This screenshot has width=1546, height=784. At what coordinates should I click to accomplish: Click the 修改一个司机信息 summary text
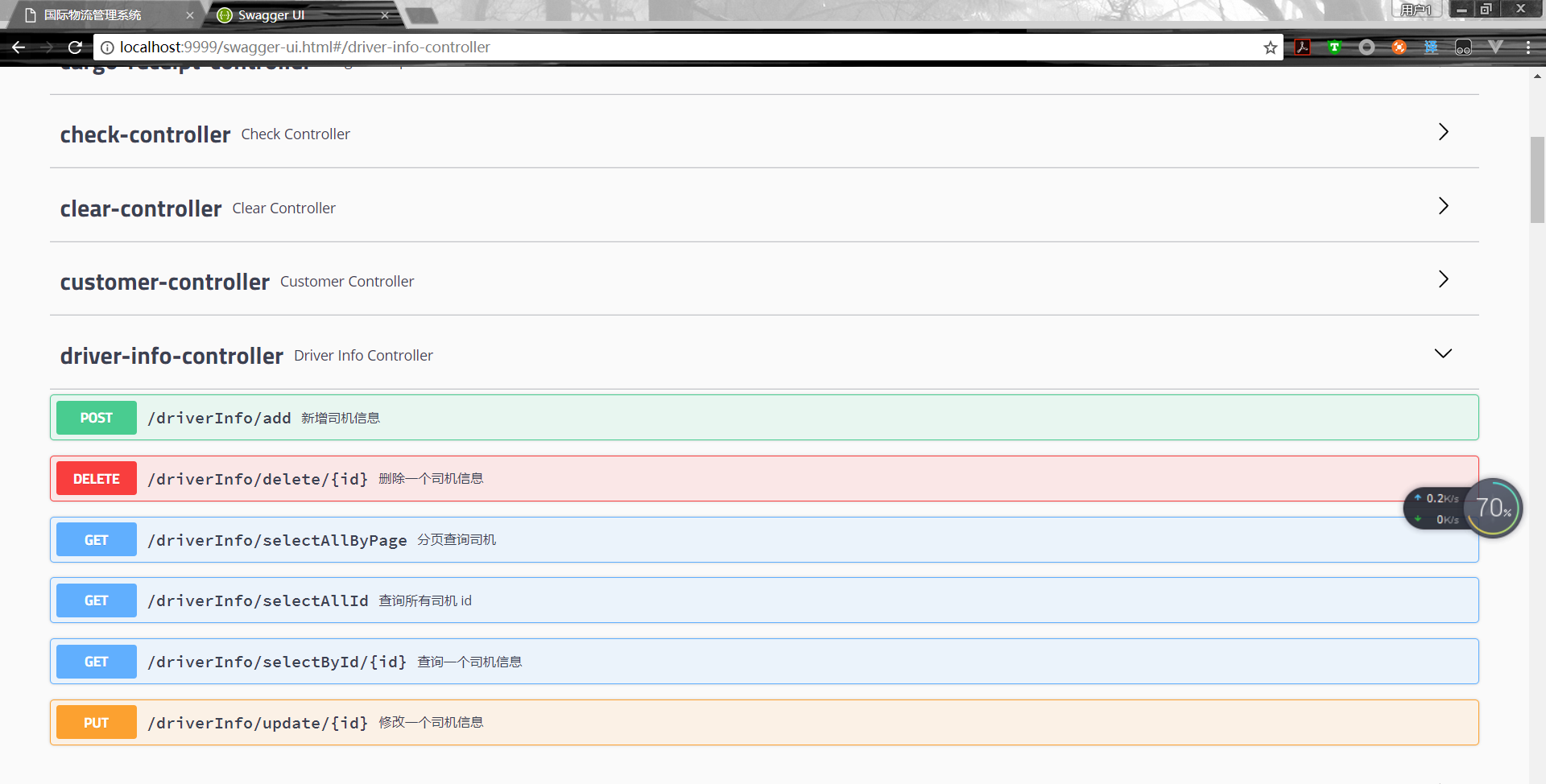click(431, 723)
